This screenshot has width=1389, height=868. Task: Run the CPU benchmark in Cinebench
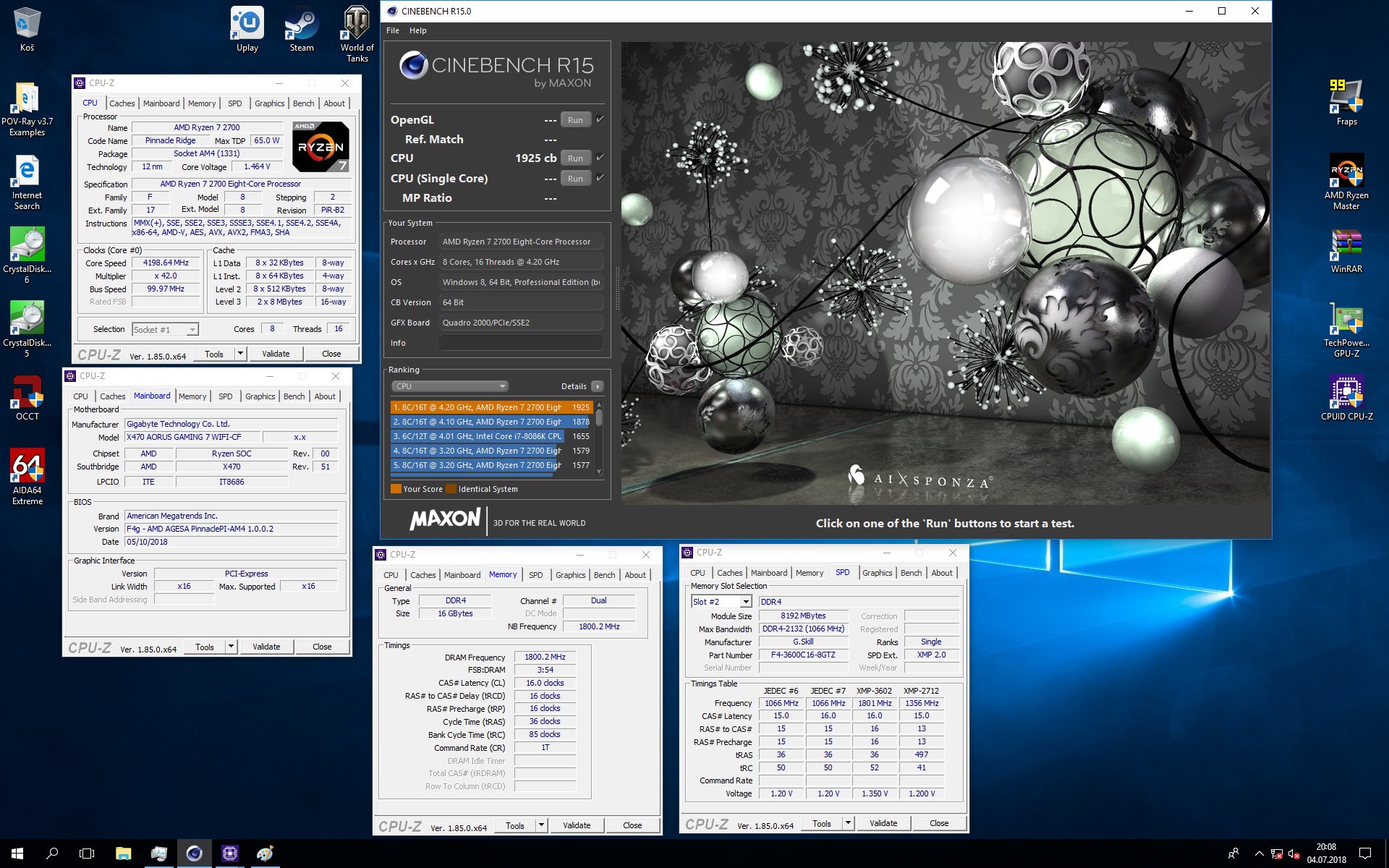[575, 158]
